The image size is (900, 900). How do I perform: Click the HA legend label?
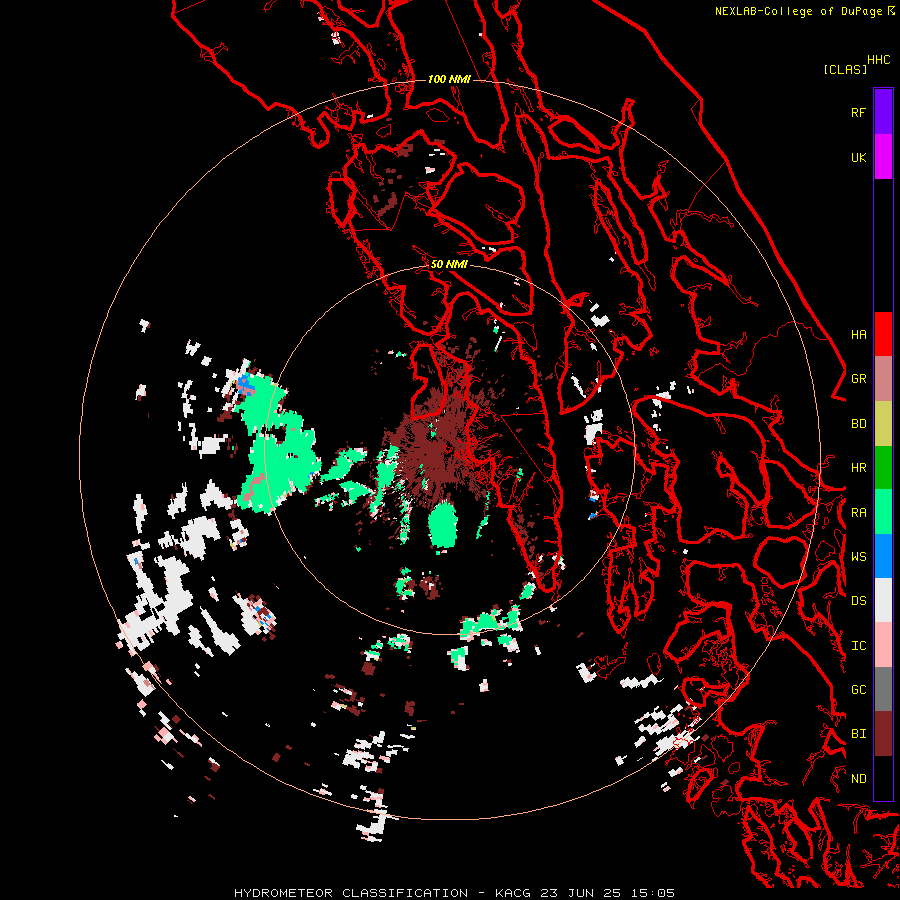858,335
